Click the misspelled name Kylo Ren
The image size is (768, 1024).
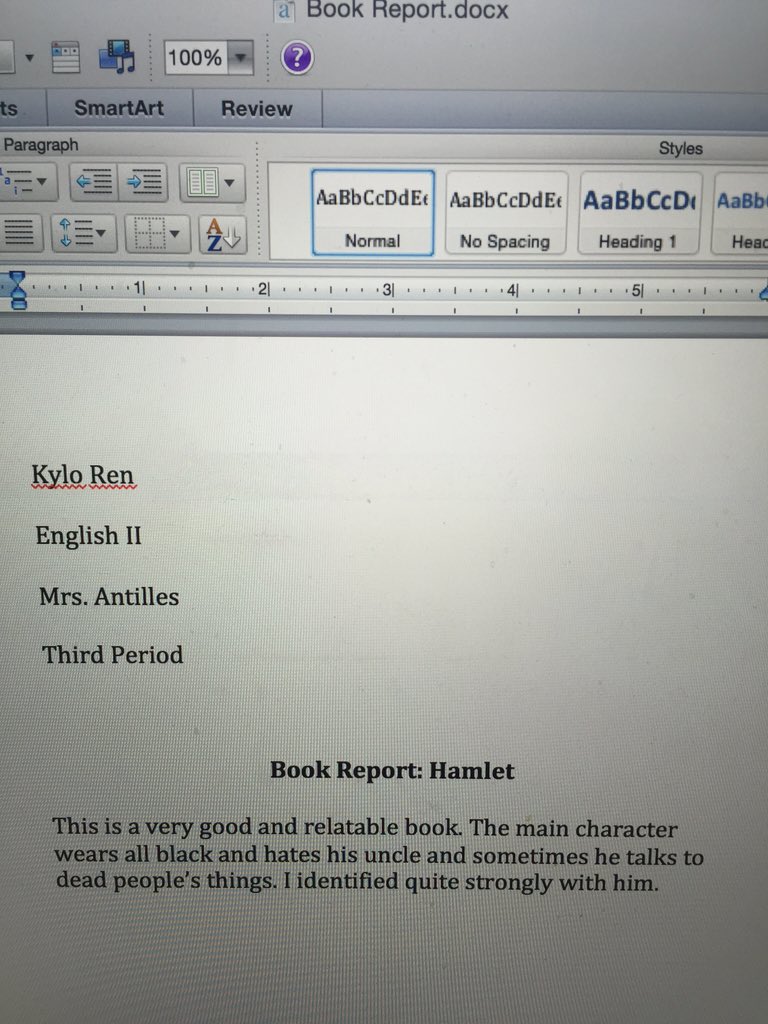[83, 475]
